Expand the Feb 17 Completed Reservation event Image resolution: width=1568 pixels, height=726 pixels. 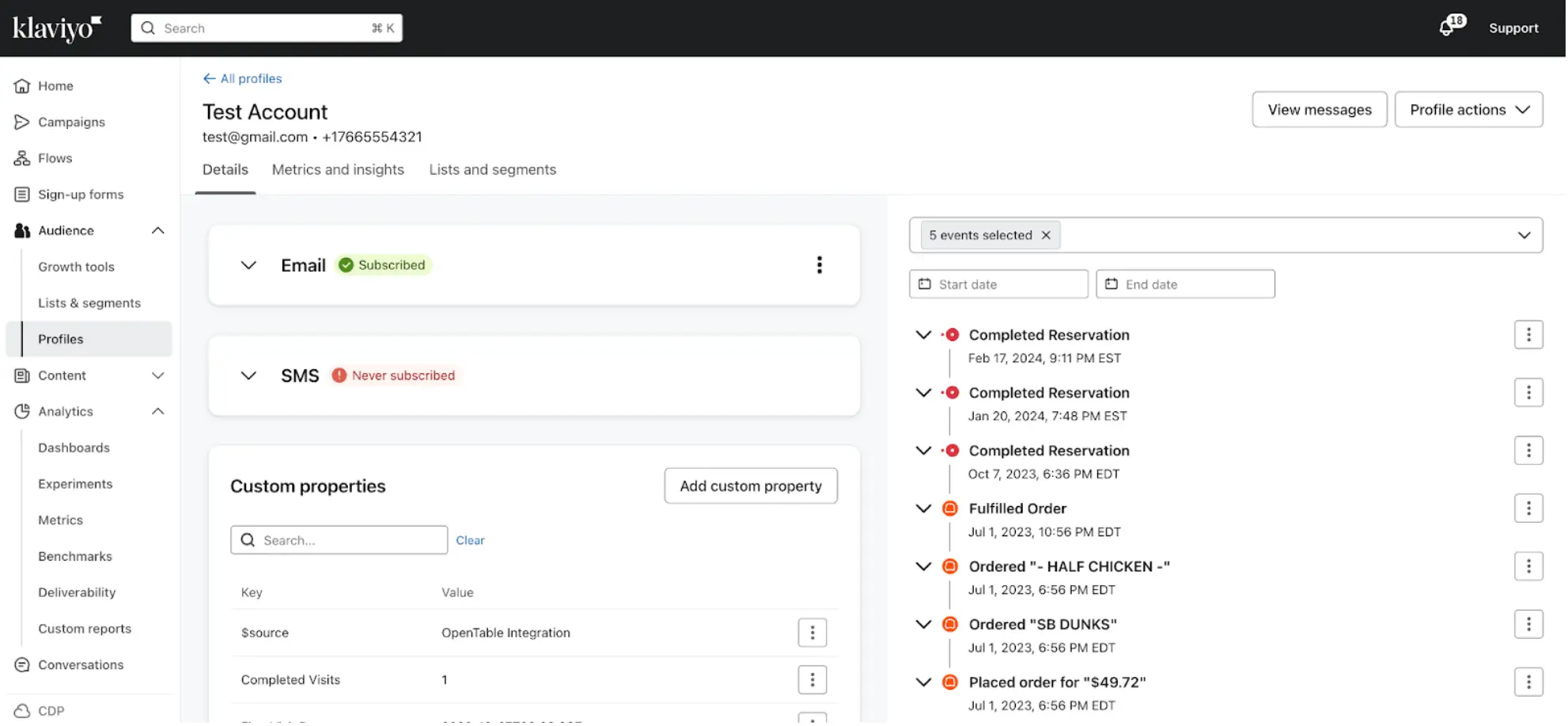922,335
